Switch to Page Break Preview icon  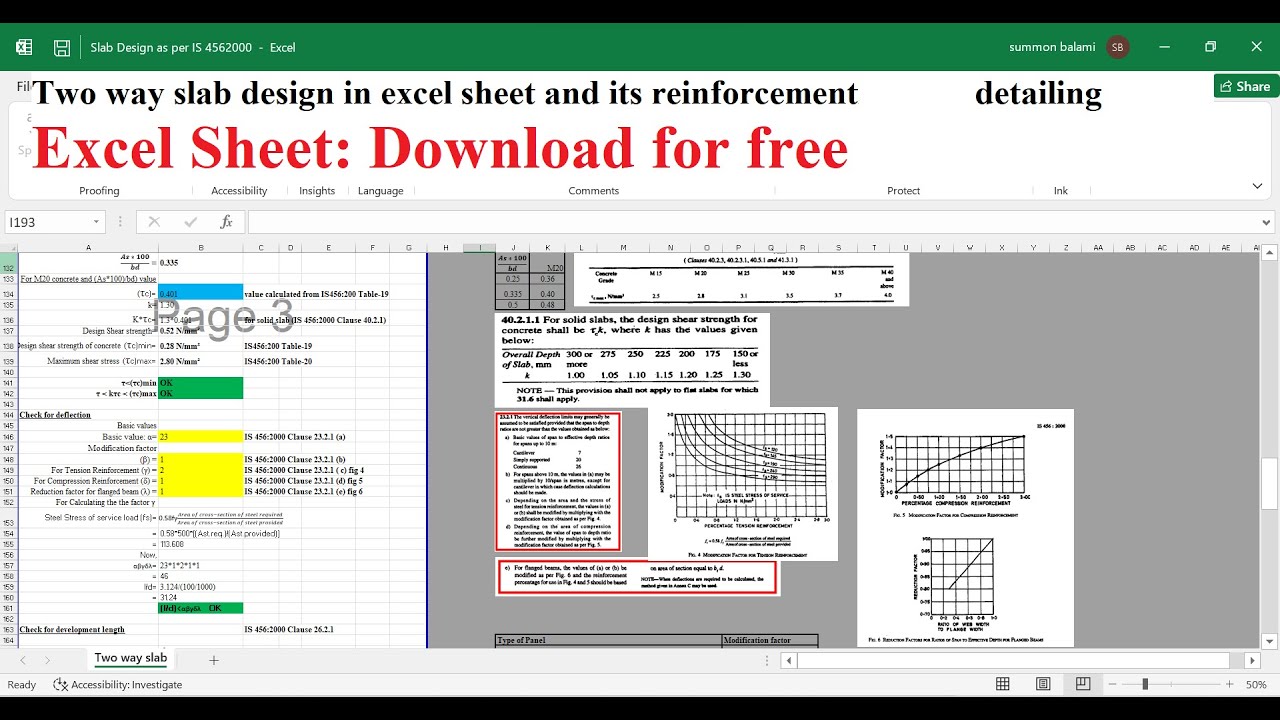coord(1083,684)
